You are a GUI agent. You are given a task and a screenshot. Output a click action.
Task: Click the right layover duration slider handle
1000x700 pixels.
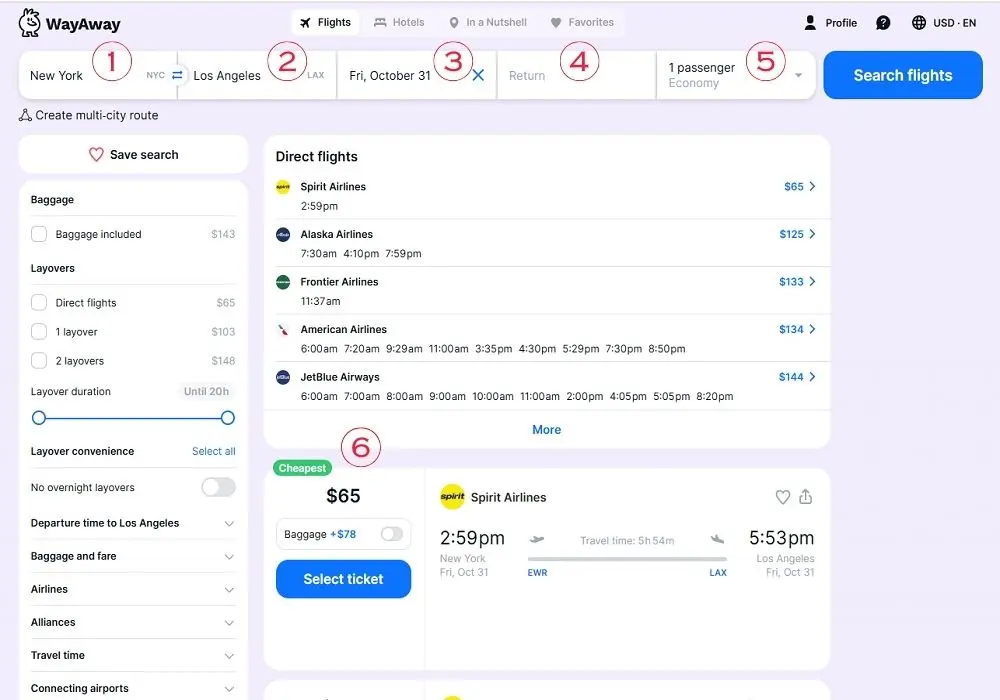[228, 418]
